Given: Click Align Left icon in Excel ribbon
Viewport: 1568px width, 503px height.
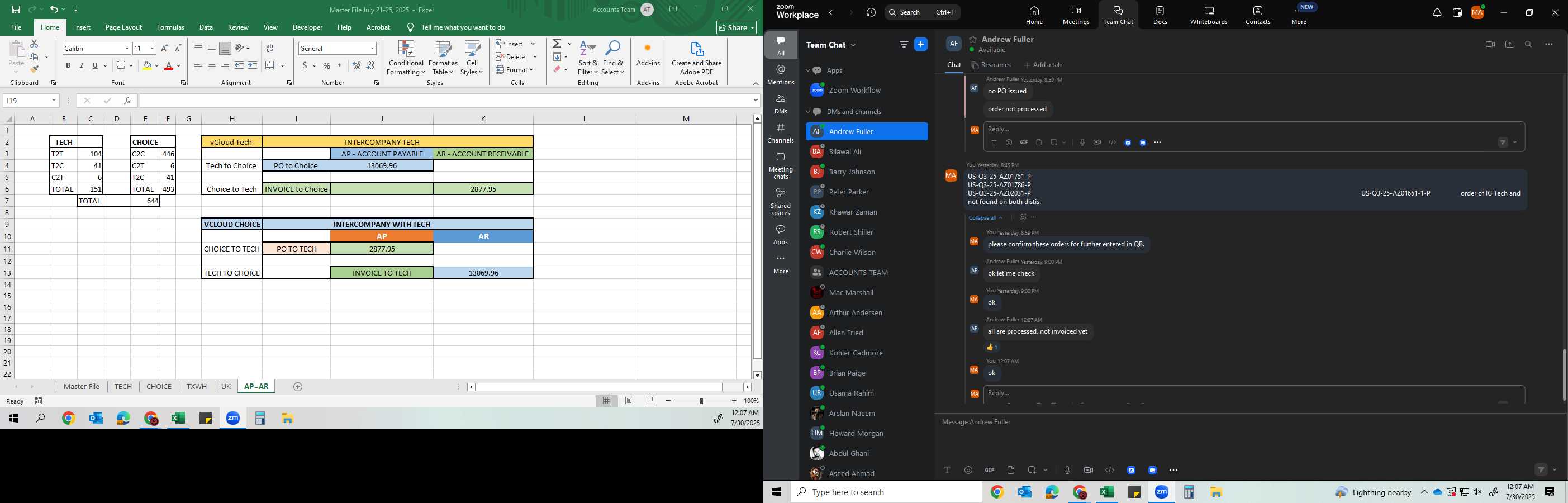Looking at the screenshot, I should point(198,66).
